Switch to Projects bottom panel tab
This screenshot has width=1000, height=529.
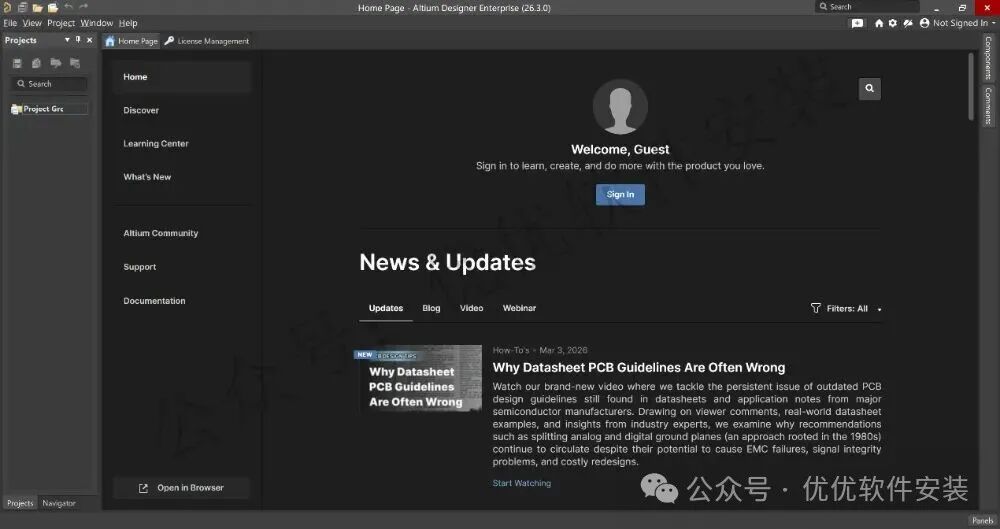20,503
